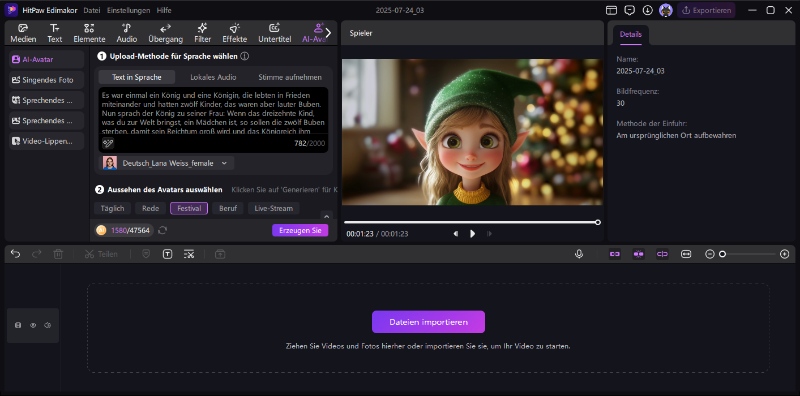The height and width of the screenshot is (396, 800).
Task: Toggle track visibility eye icon
Action: 33,325
